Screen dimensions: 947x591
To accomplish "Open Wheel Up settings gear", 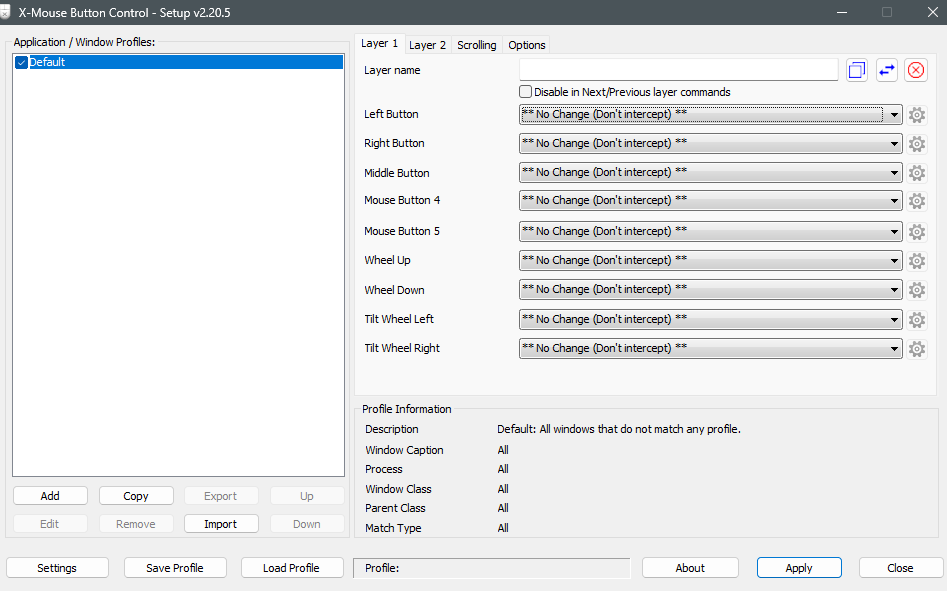I will [x=917, y=261].
